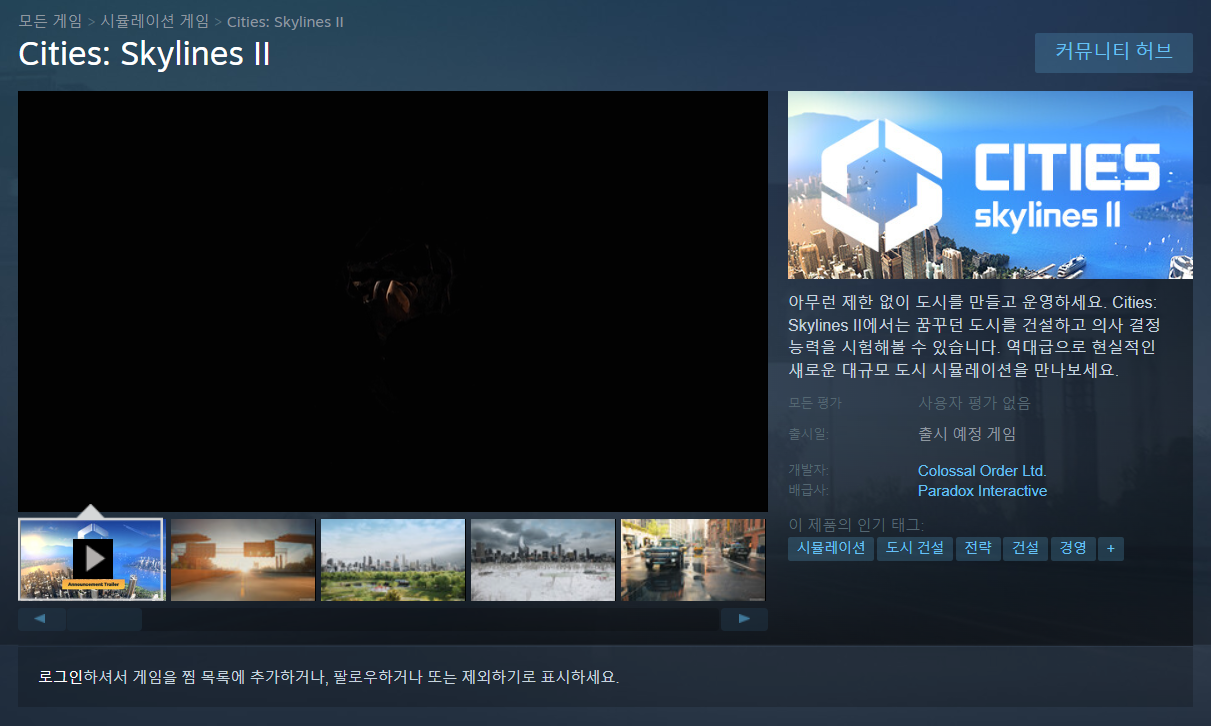
Task: Click the thumbnail strip scrollbar handle
Action: tap(104, 619)
